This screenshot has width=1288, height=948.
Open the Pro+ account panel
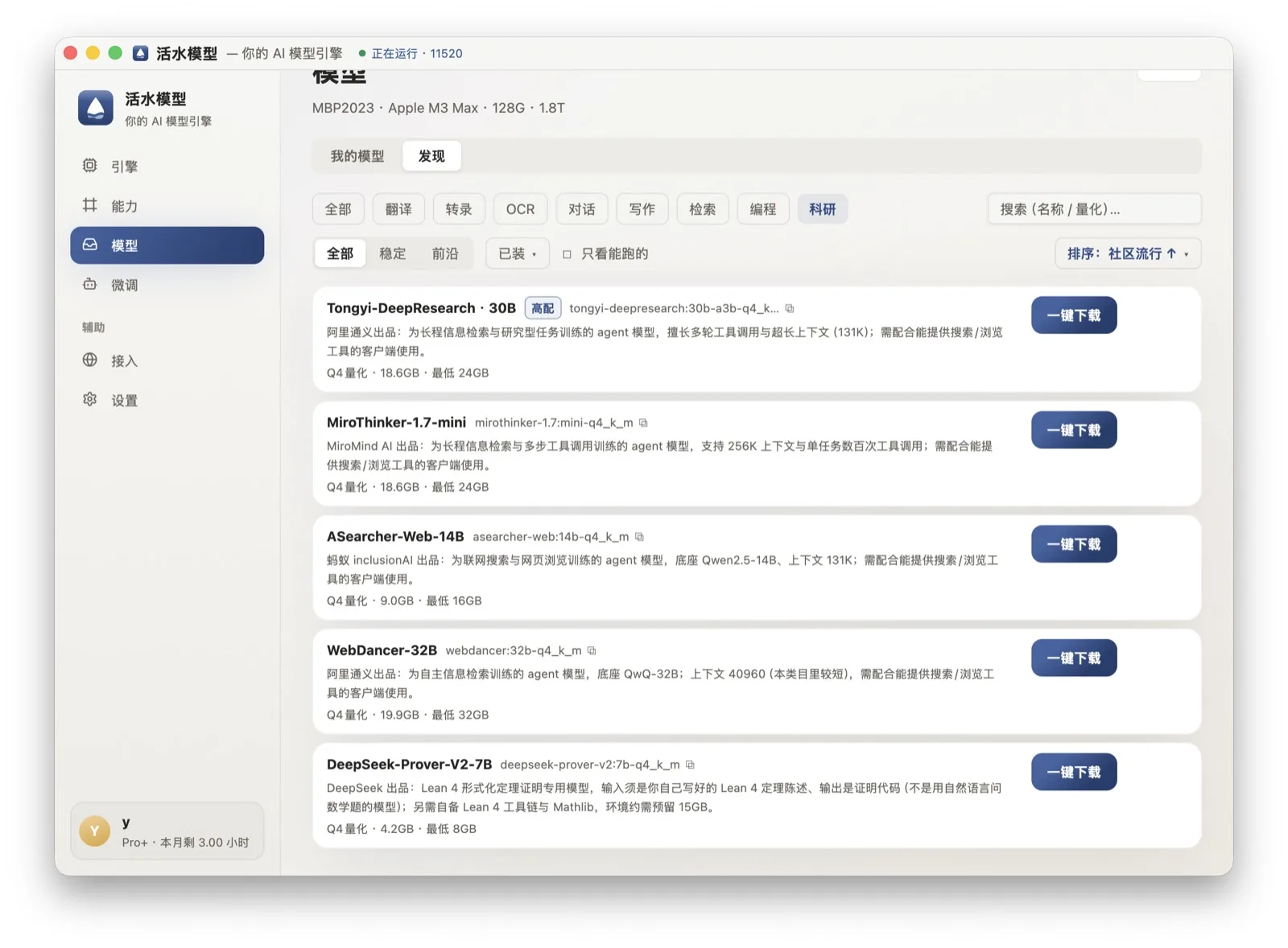click(167, 831)
